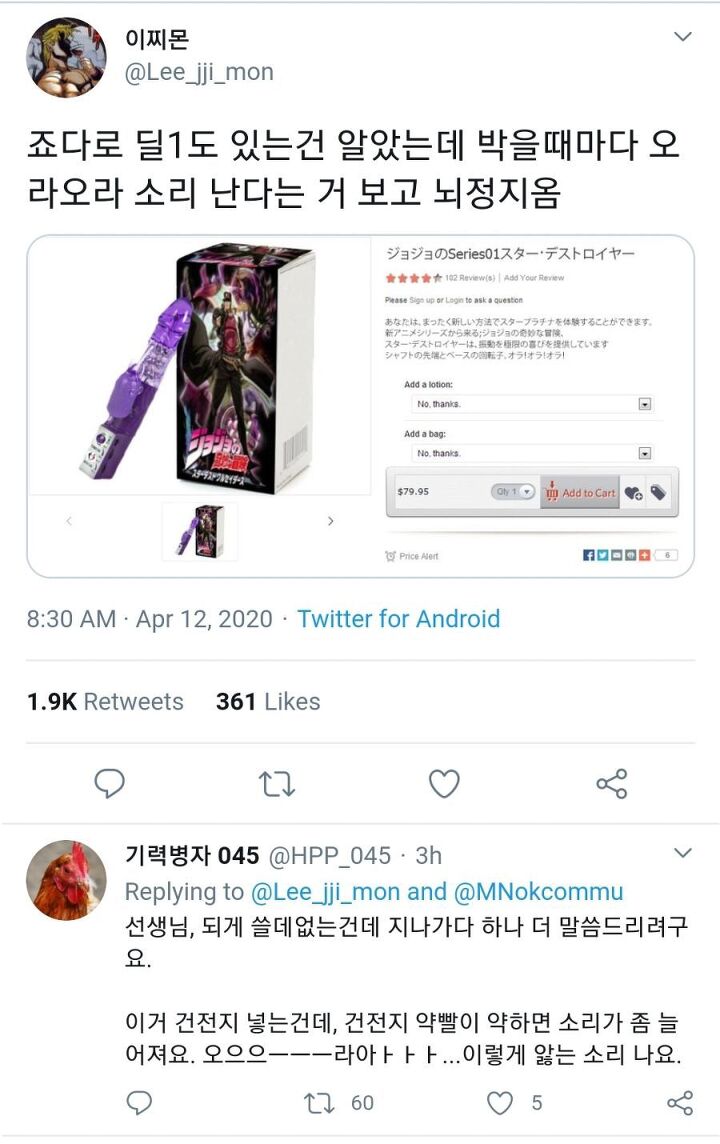720x1144 pixels.
Task: Follow the Twitter for Android link
Action: point(398,619)
